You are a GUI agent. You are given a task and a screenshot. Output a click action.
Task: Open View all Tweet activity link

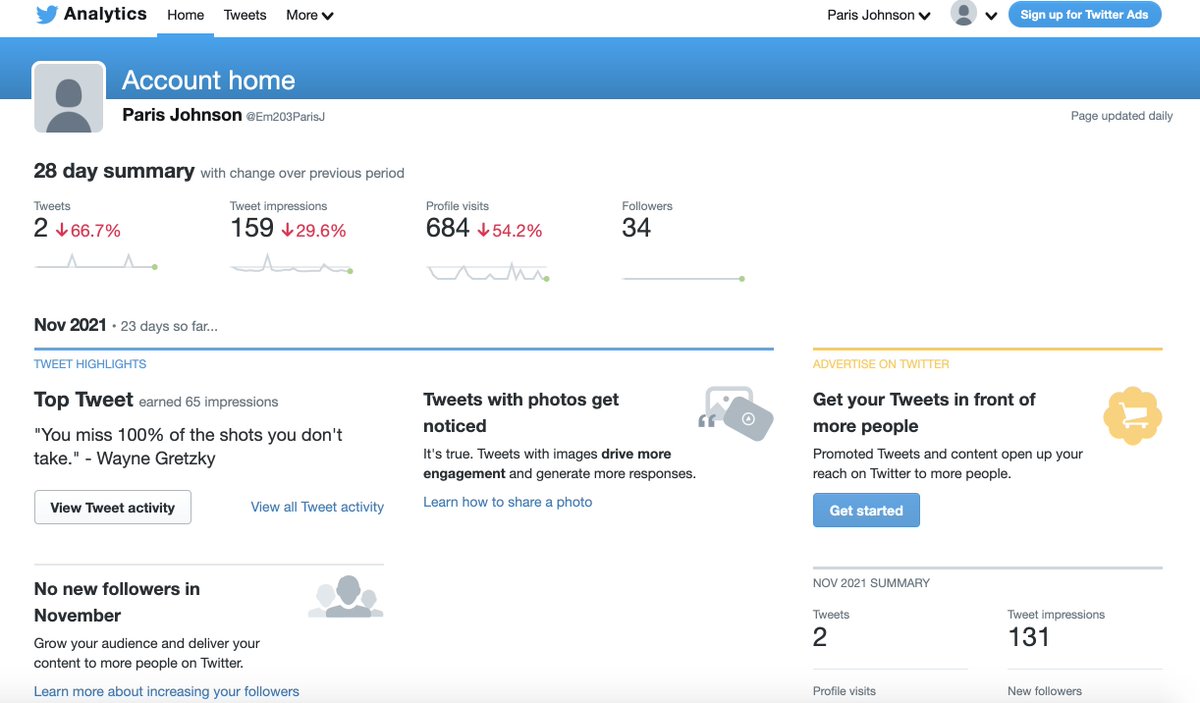317,507
